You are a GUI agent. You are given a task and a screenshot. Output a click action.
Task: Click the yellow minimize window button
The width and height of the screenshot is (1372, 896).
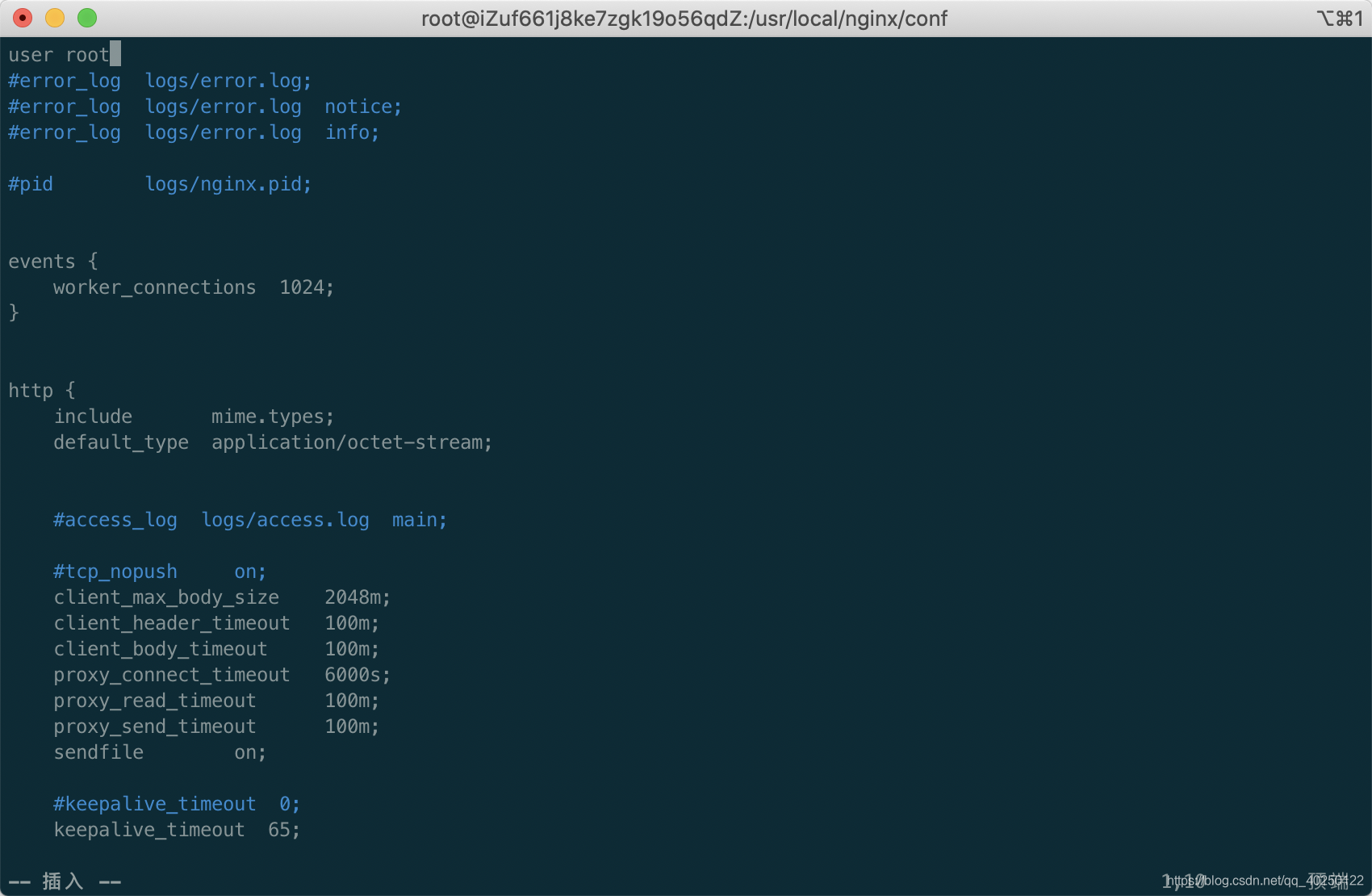[55, 18]
